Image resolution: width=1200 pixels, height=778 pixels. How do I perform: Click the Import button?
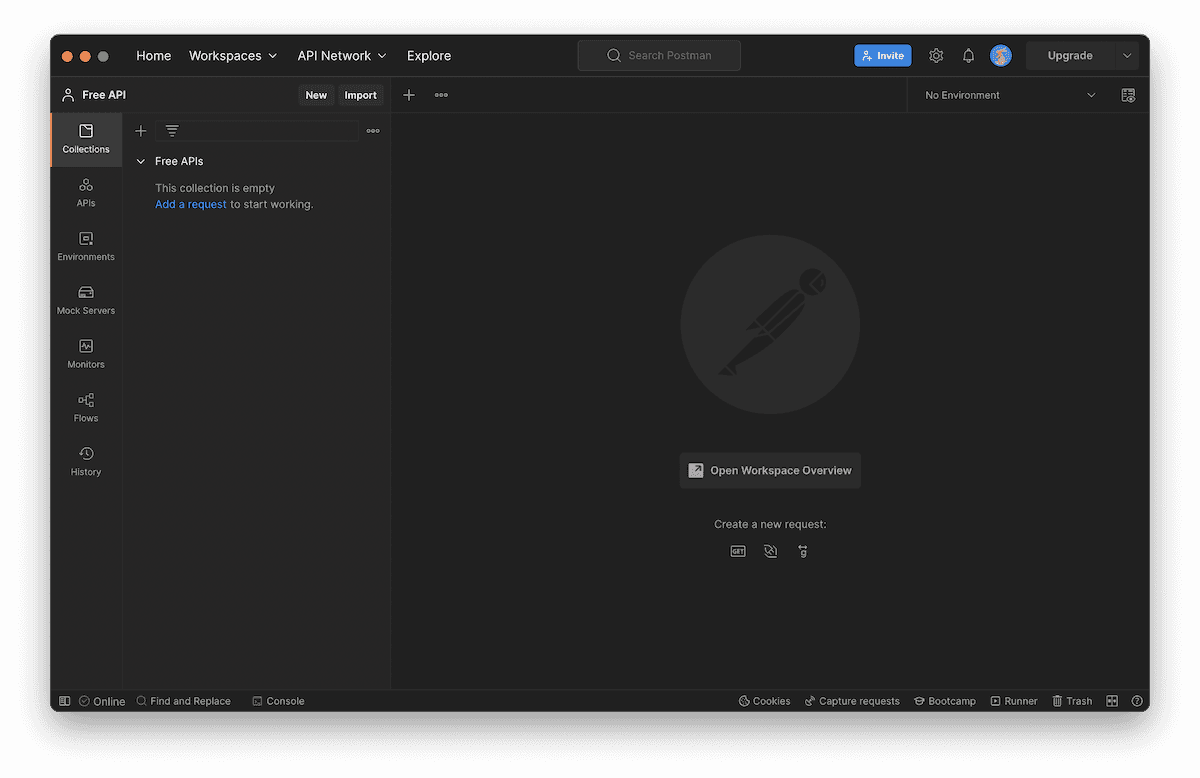(x=361, y=95)
